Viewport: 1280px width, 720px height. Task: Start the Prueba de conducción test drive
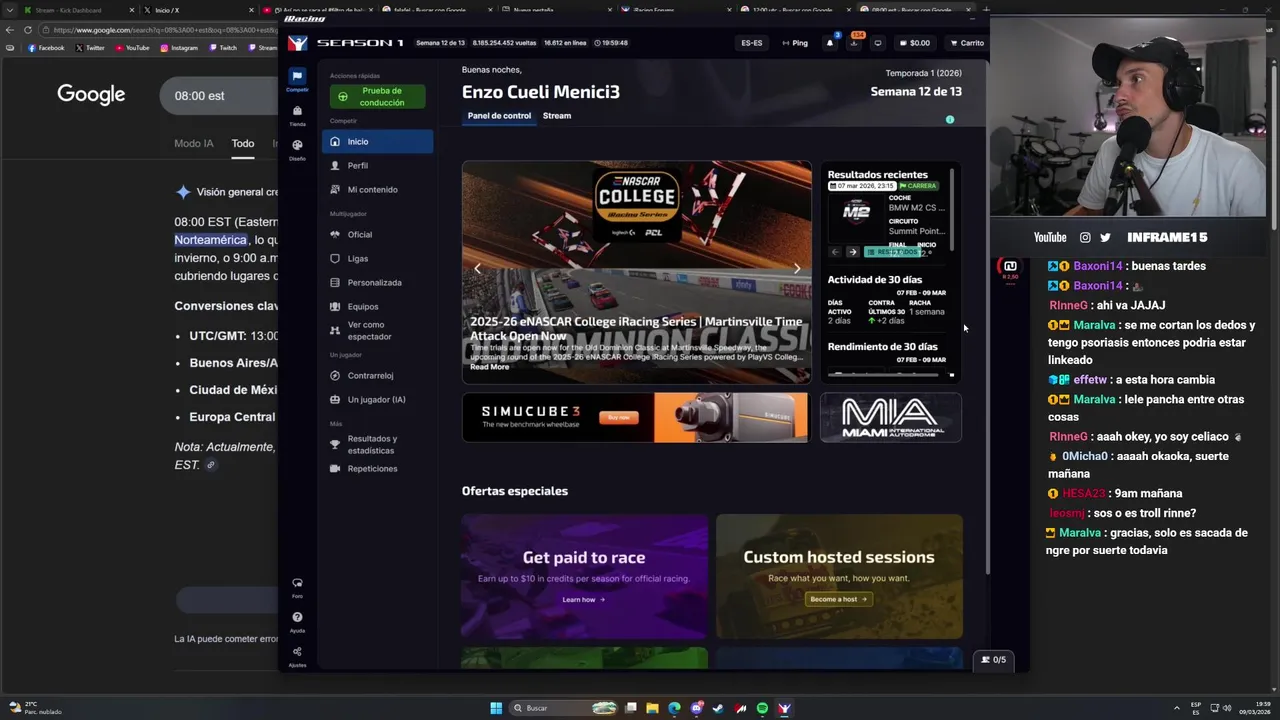[377, 97]
